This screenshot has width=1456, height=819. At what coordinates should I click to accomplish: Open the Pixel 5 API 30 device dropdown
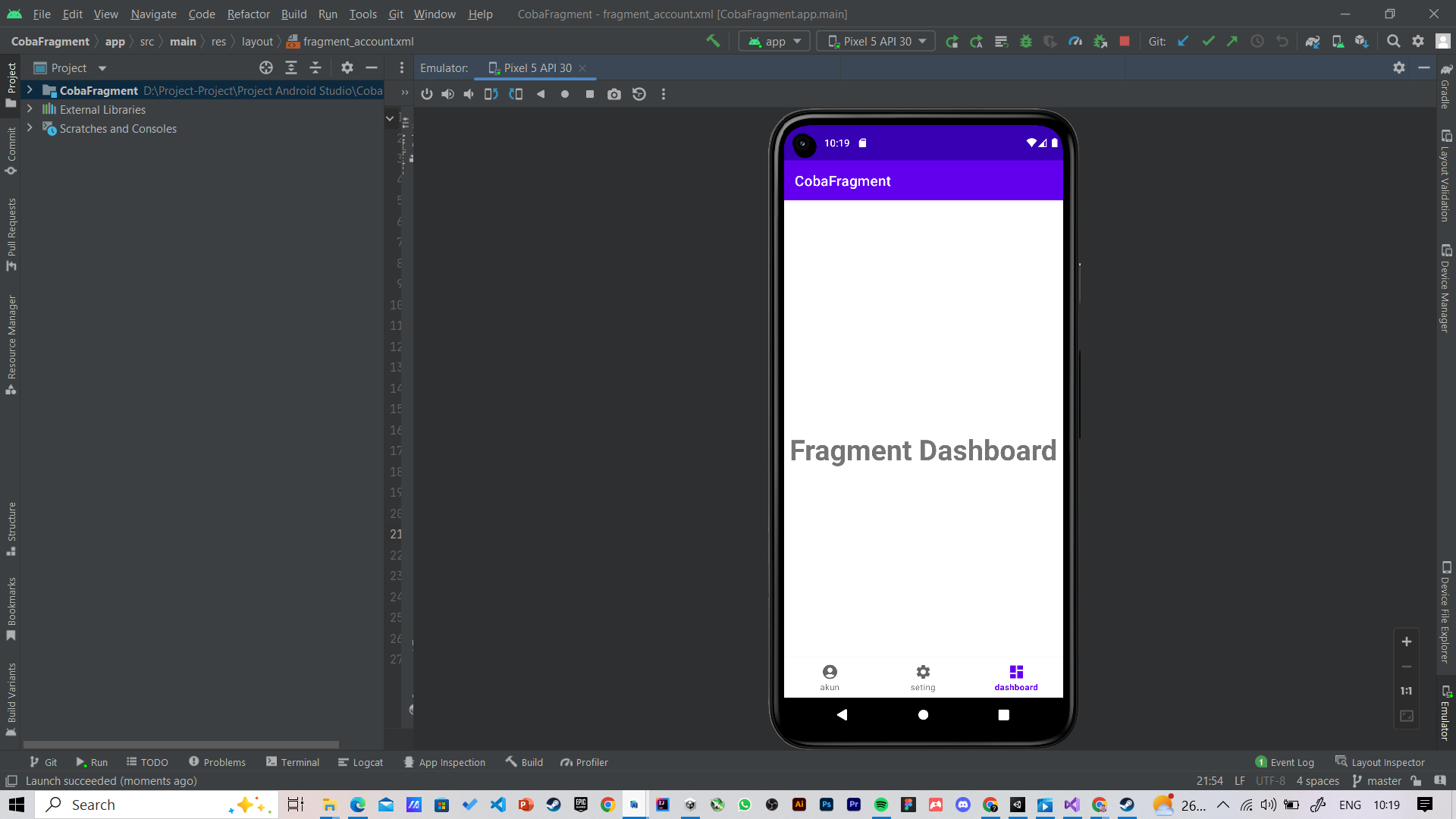tap(875, 41)
